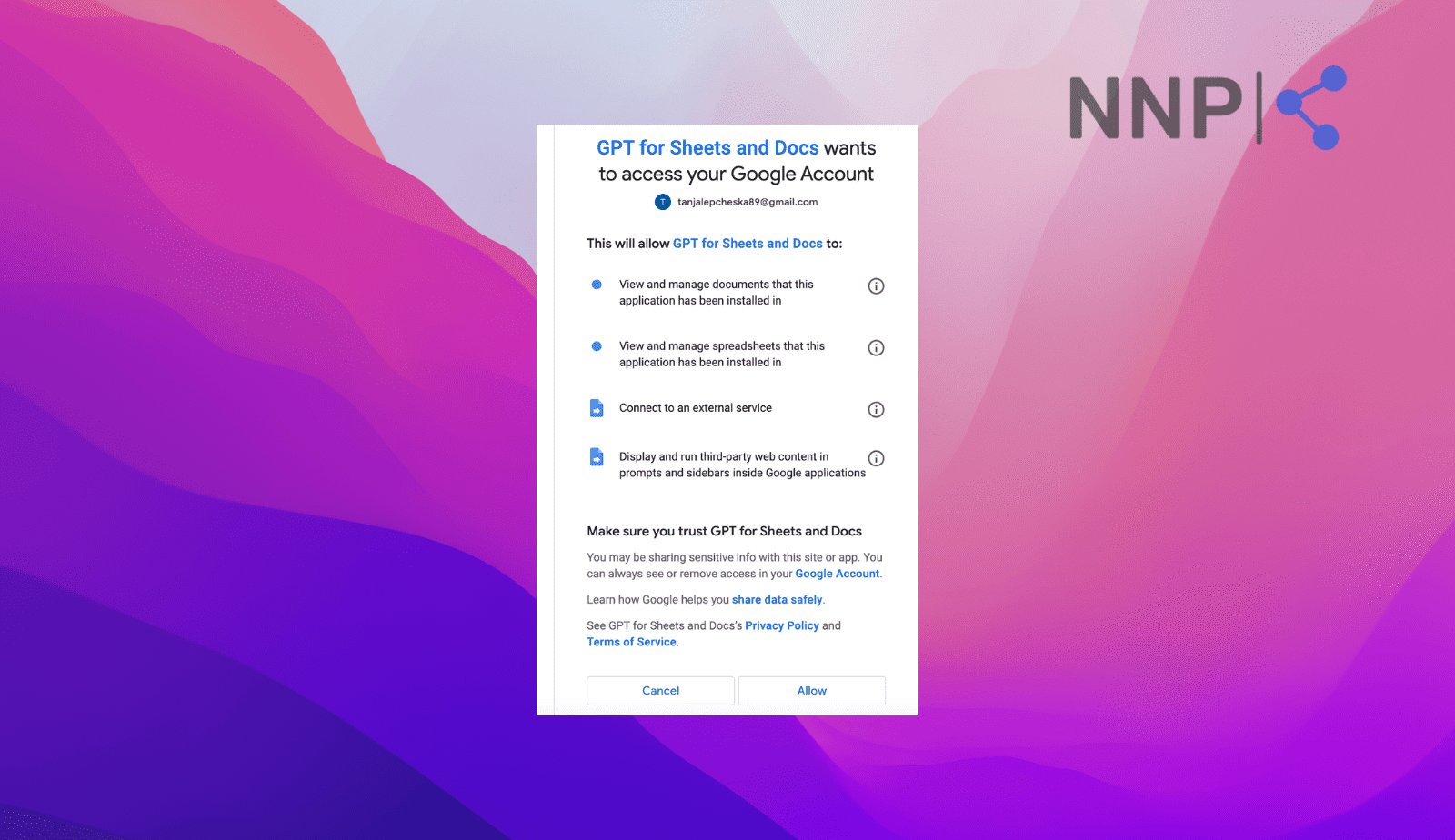
Task: Click 'Display and run third-party web content' text
Action: coord(742,465)
